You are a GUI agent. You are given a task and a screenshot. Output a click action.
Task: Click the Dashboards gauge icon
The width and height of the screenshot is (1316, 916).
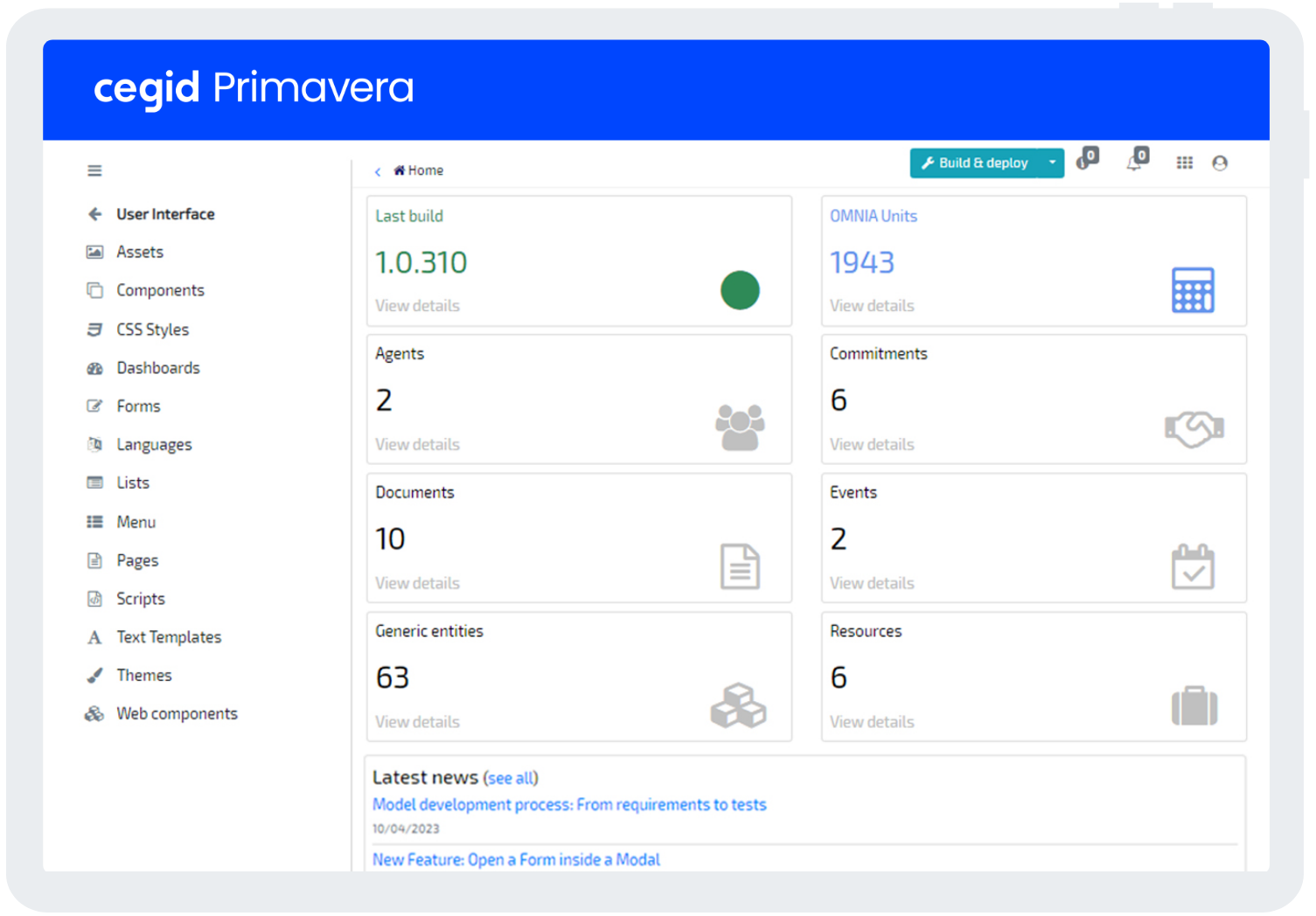(94, 368)
